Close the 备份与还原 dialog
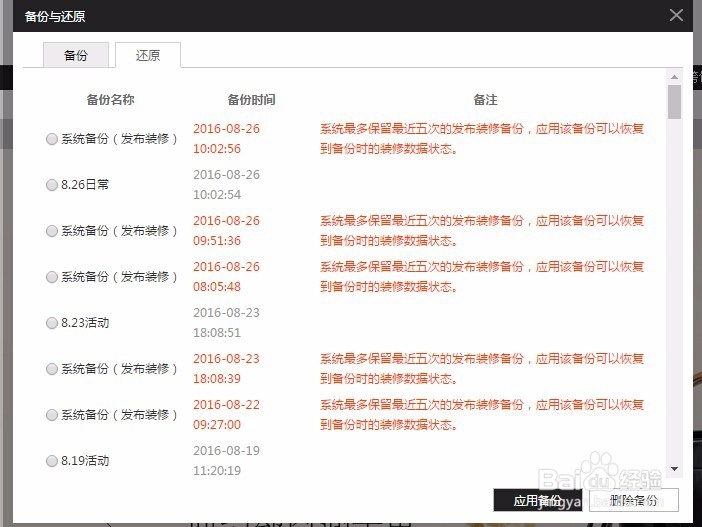 point(676,15)
